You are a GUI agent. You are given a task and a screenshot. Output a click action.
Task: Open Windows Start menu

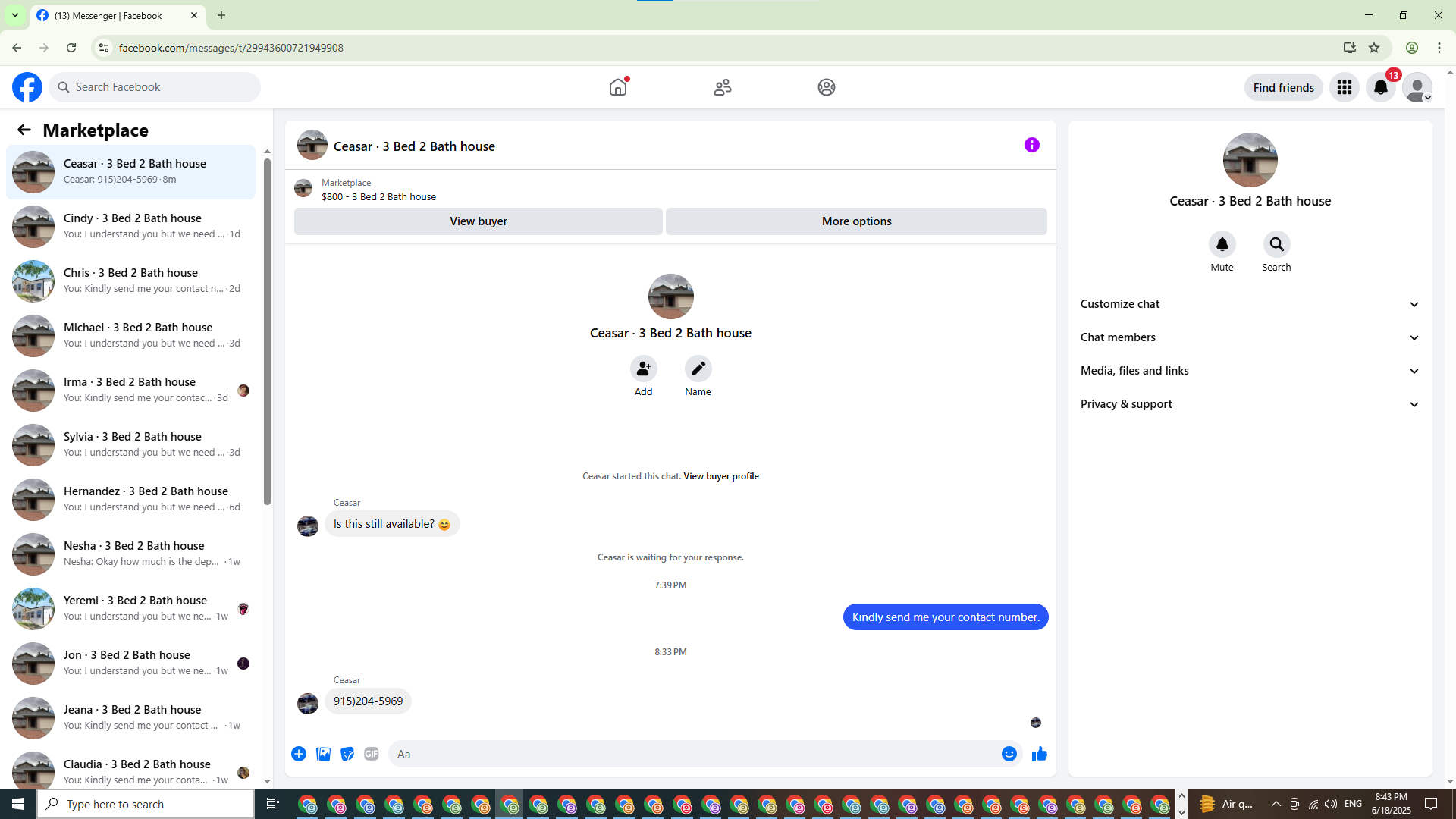[18, 804]
